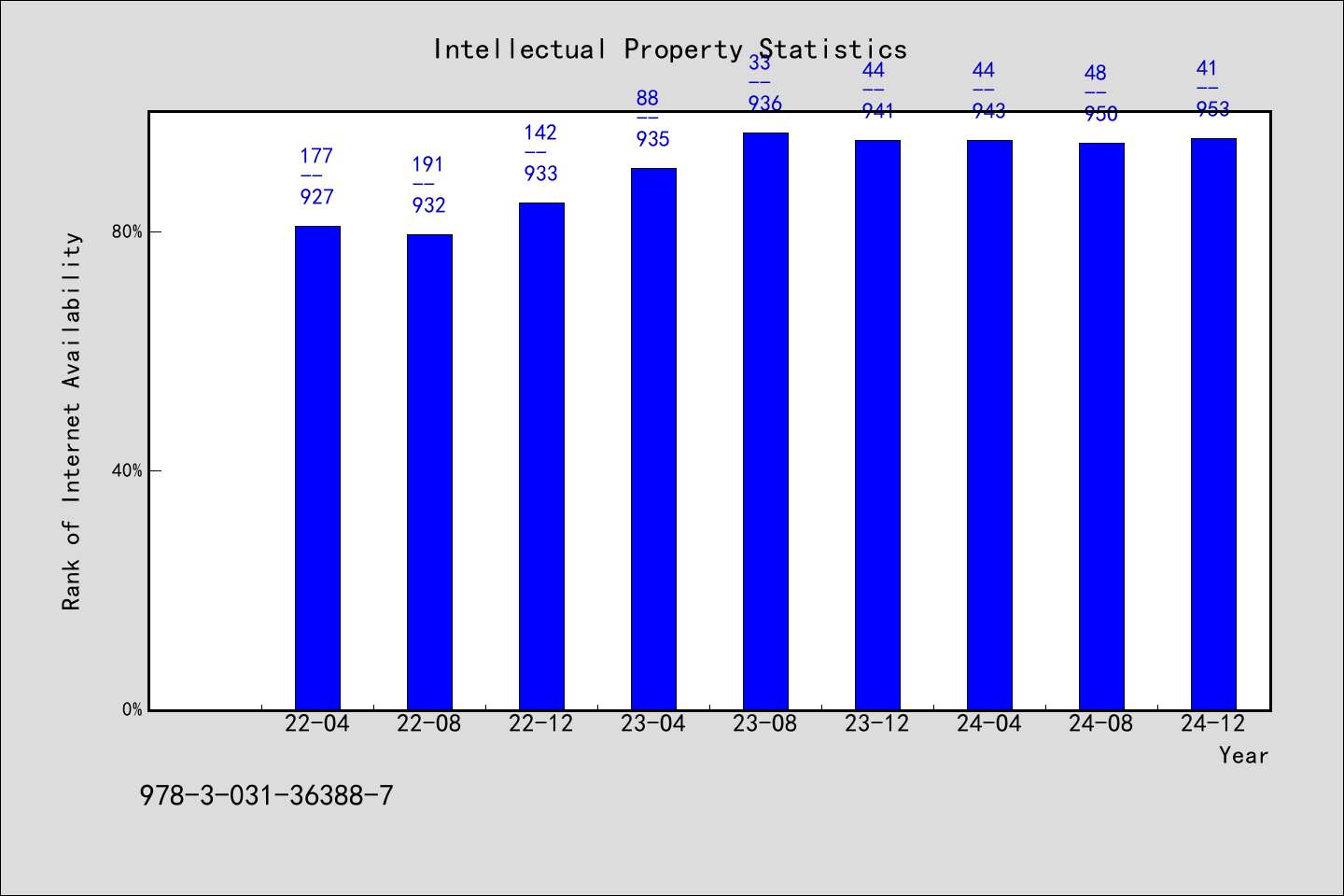1344x896 pixels.
Task: Click the value 927 data label
Action: tap(317, 197)
